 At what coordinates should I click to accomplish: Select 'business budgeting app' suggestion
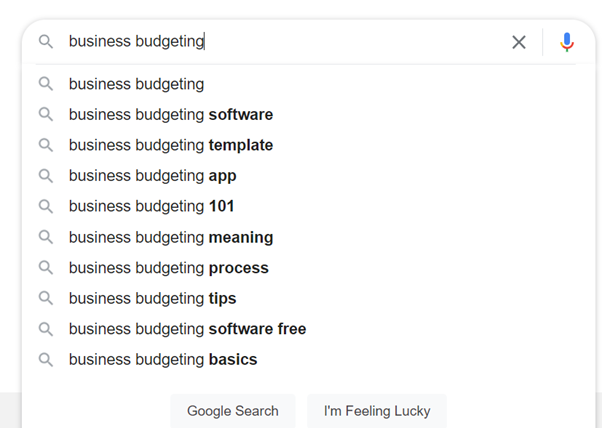click(x=152, y=176)
